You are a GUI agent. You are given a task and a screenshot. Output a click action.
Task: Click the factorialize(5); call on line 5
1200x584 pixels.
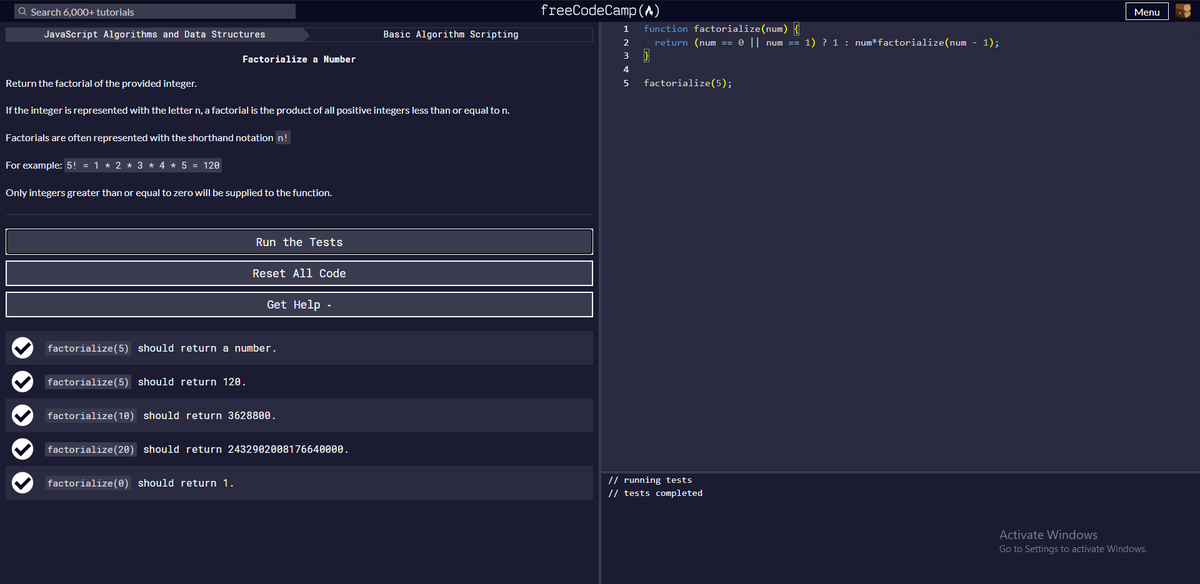pos(688,83)
